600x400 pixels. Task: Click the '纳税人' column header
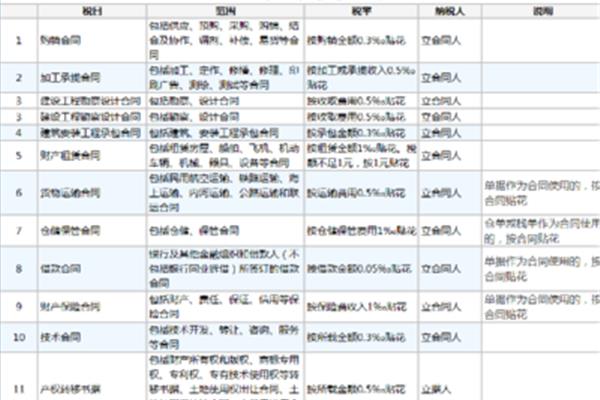450,11
